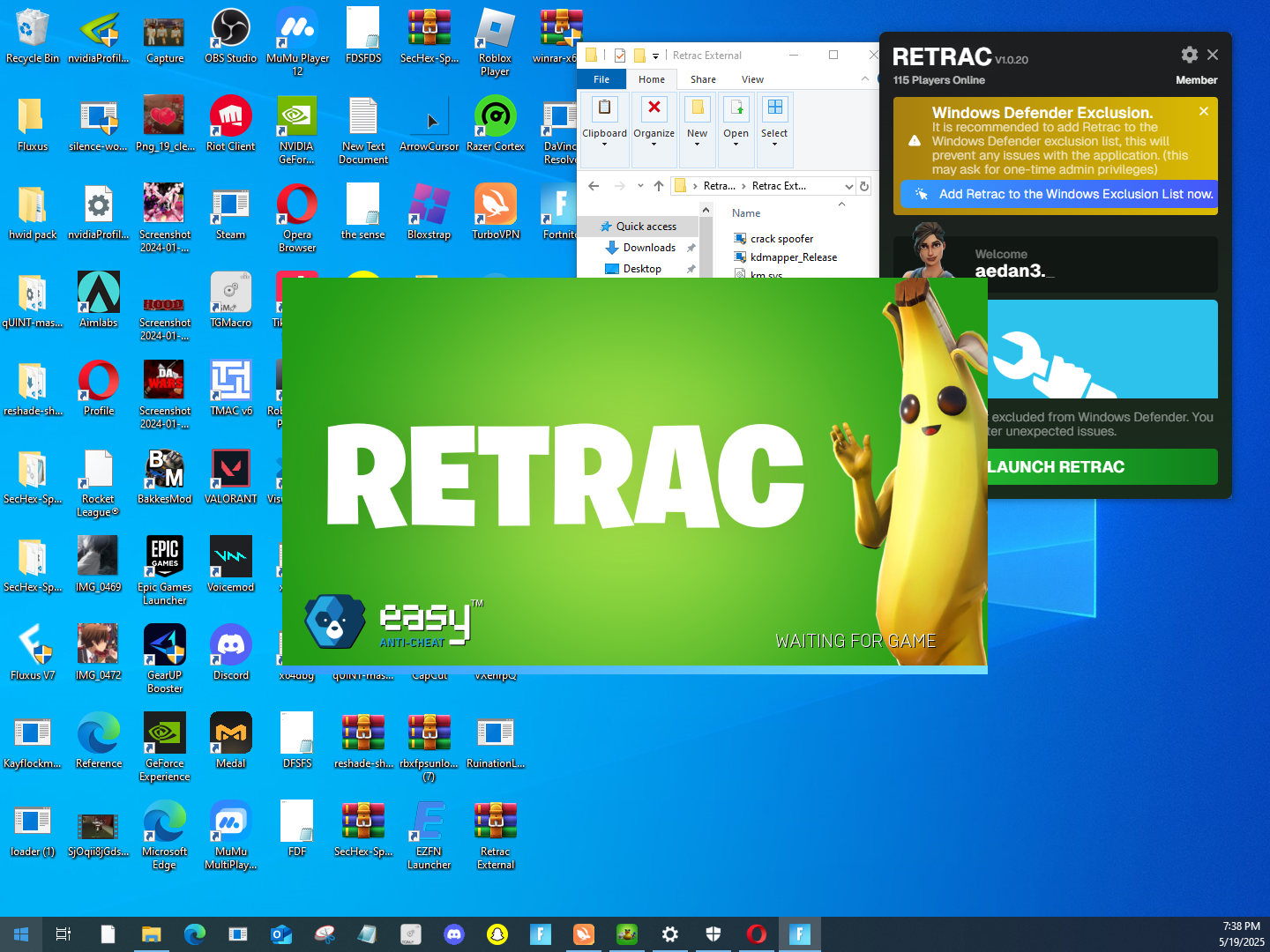Image resolution: width=1270 pixels, height=952 pixels.
Task: Open Rocket League desktop shortcut
Action: pyautogui.click(x=99, y=483)
